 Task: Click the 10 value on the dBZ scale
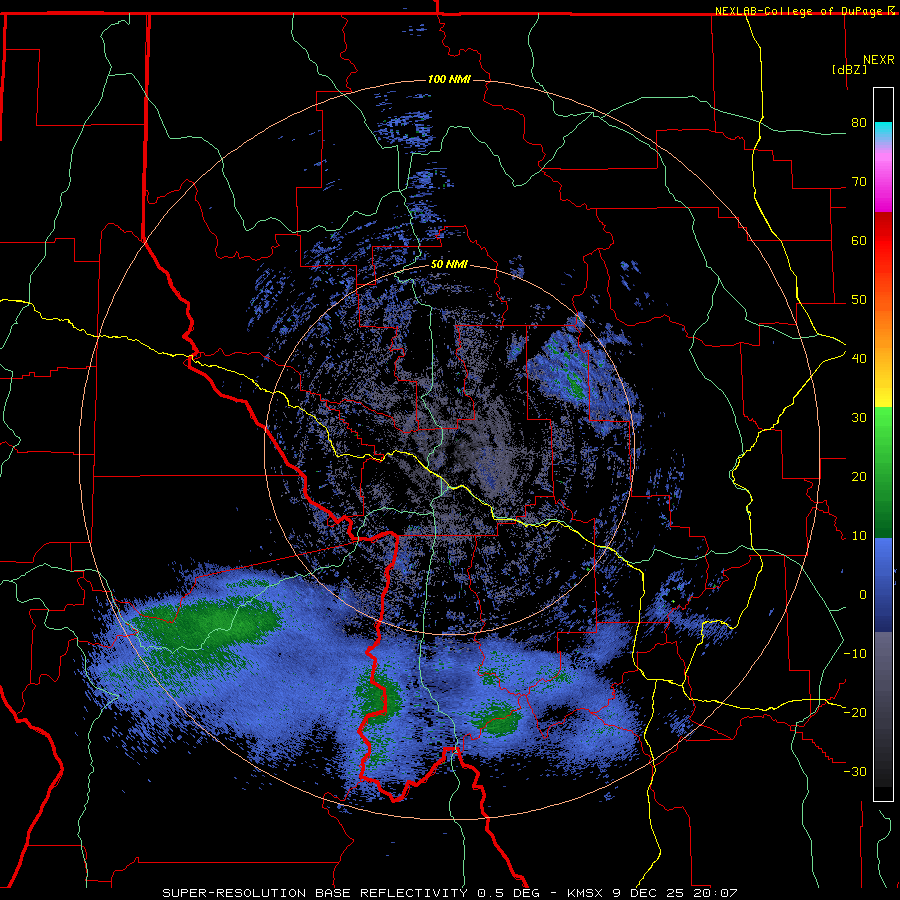[859, 536]
